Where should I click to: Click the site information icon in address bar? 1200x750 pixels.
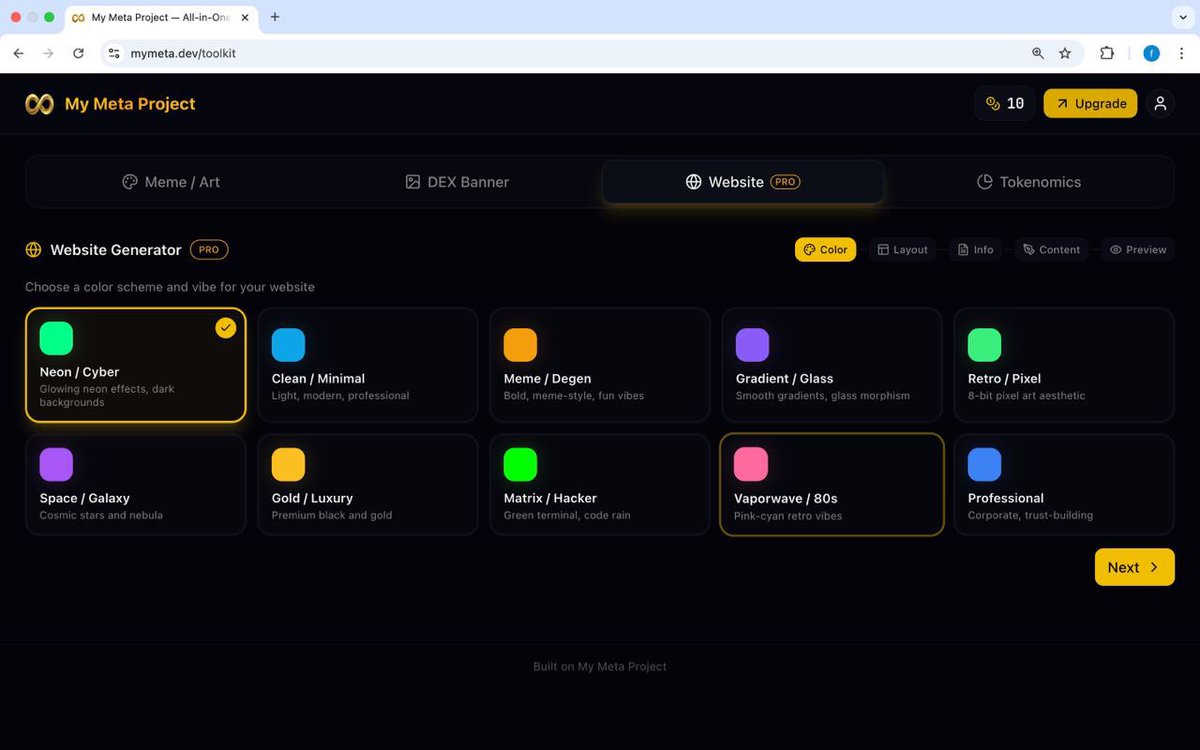[114, 53]
